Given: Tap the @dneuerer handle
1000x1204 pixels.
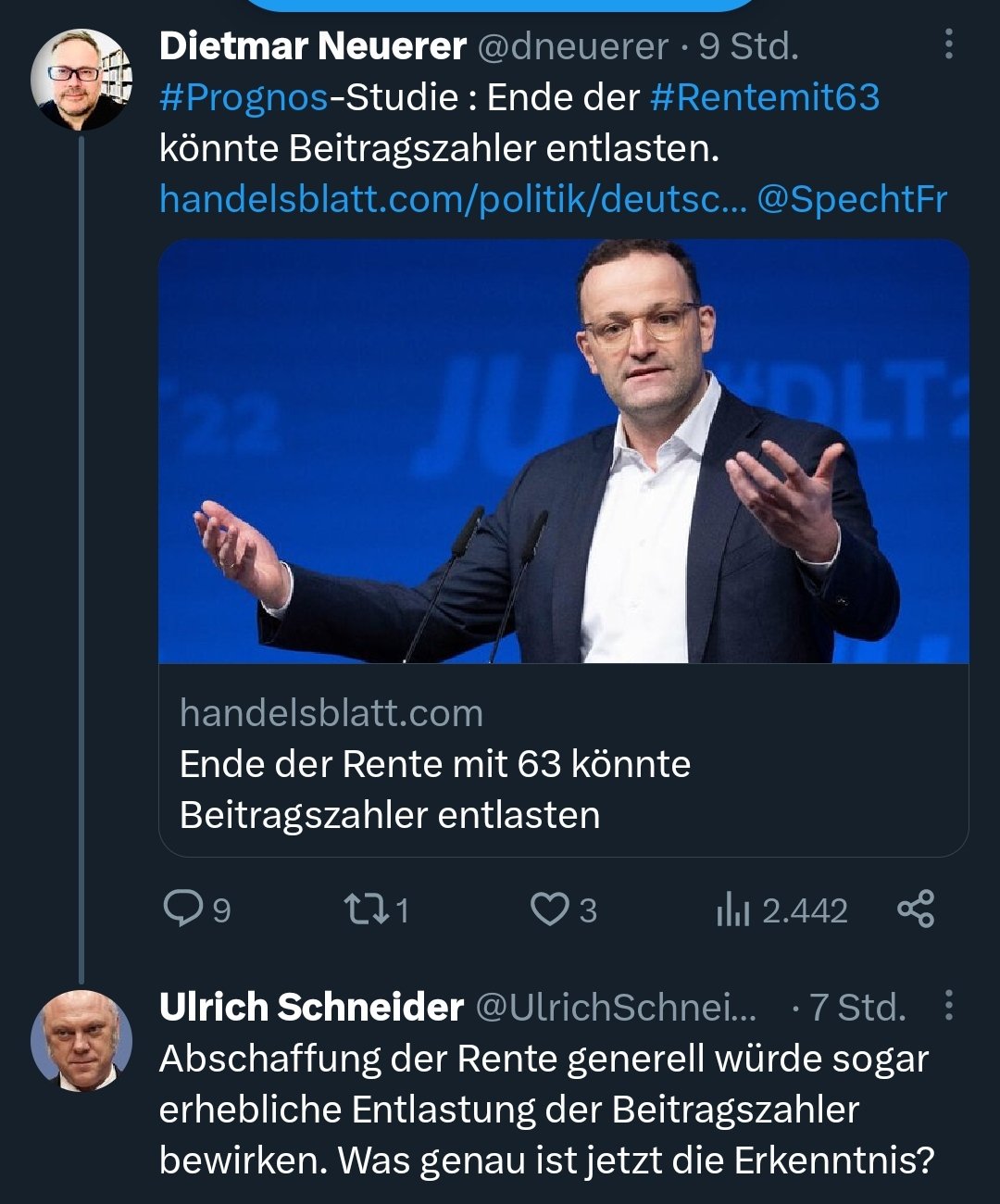Looking at the screenshot, I should pos(572,46).
